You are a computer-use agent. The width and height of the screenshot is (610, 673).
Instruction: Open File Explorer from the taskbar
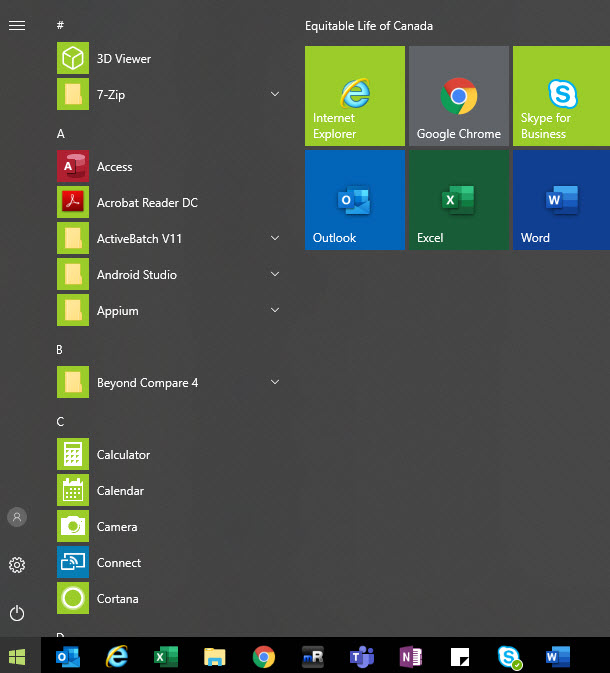215,657
